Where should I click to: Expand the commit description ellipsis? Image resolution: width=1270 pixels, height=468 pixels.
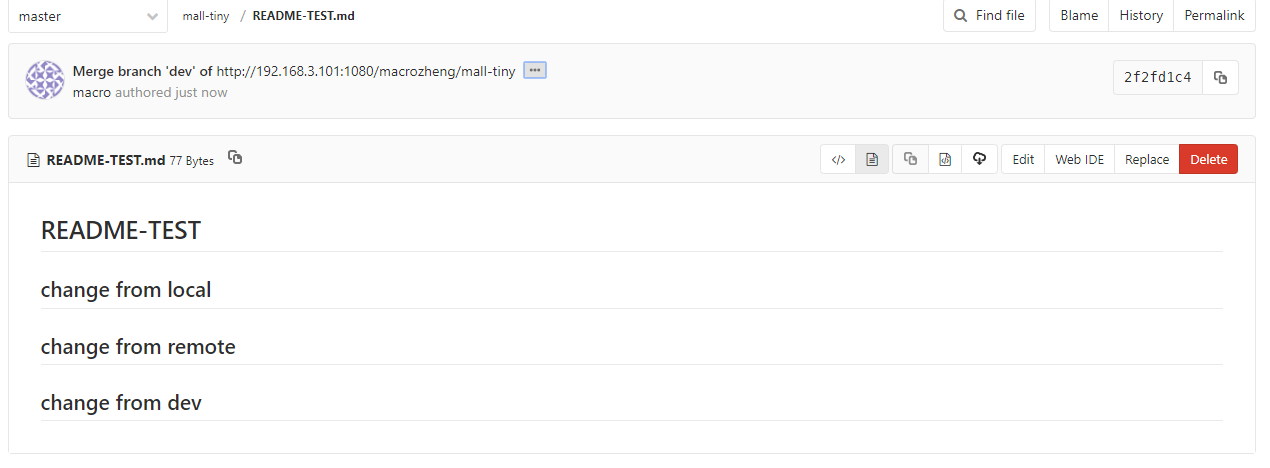pyautogui.click(x=535, y=70)
